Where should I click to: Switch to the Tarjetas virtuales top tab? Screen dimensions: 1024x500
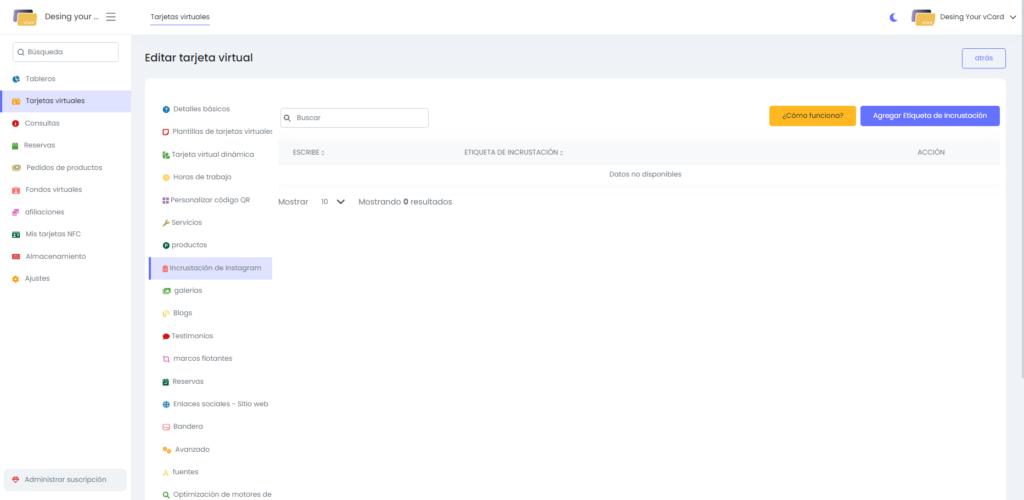click(x=180, y=17)
